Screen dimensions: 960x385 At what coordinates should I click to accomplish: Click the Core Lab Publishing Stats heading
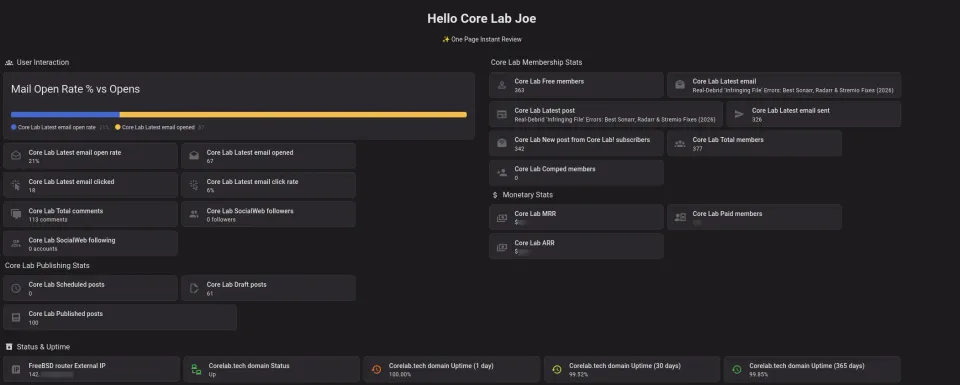(x=47, y=266)
